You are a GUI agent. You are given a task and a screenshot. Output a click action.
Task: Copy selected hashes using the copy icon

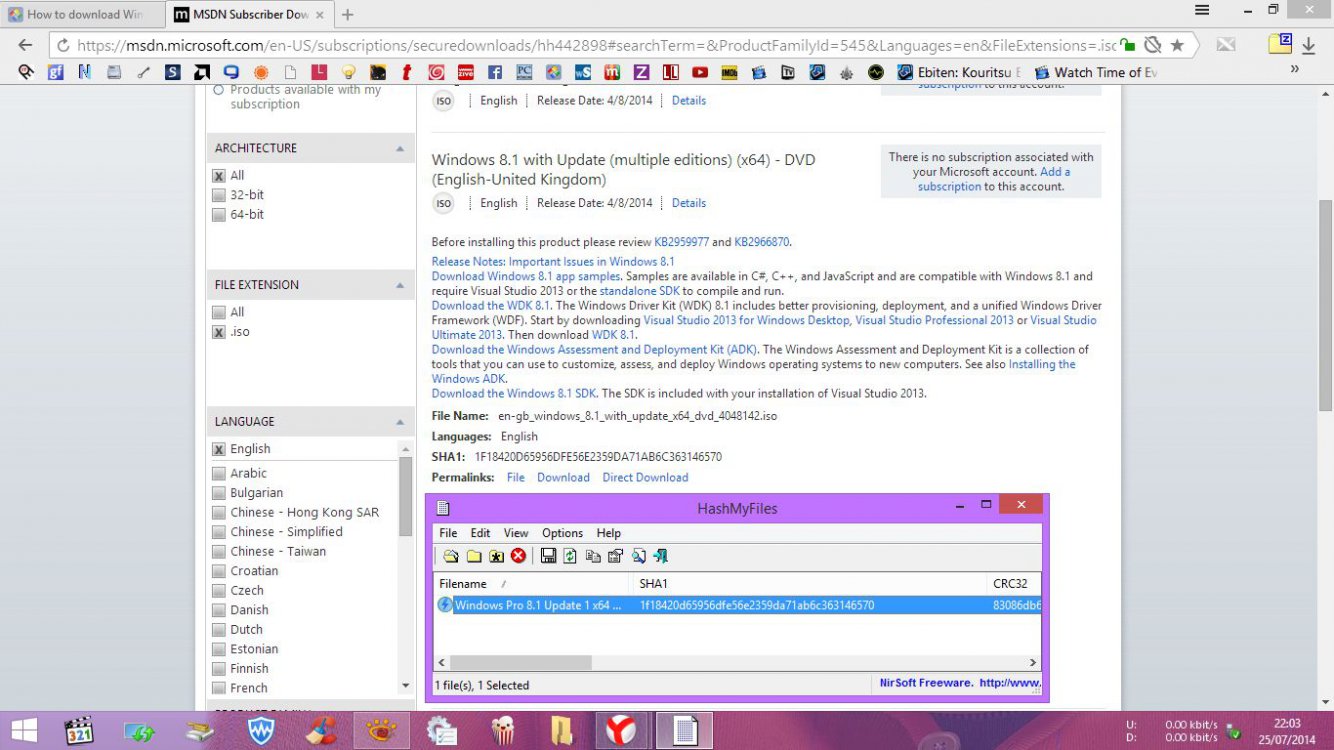coord(594,556)
